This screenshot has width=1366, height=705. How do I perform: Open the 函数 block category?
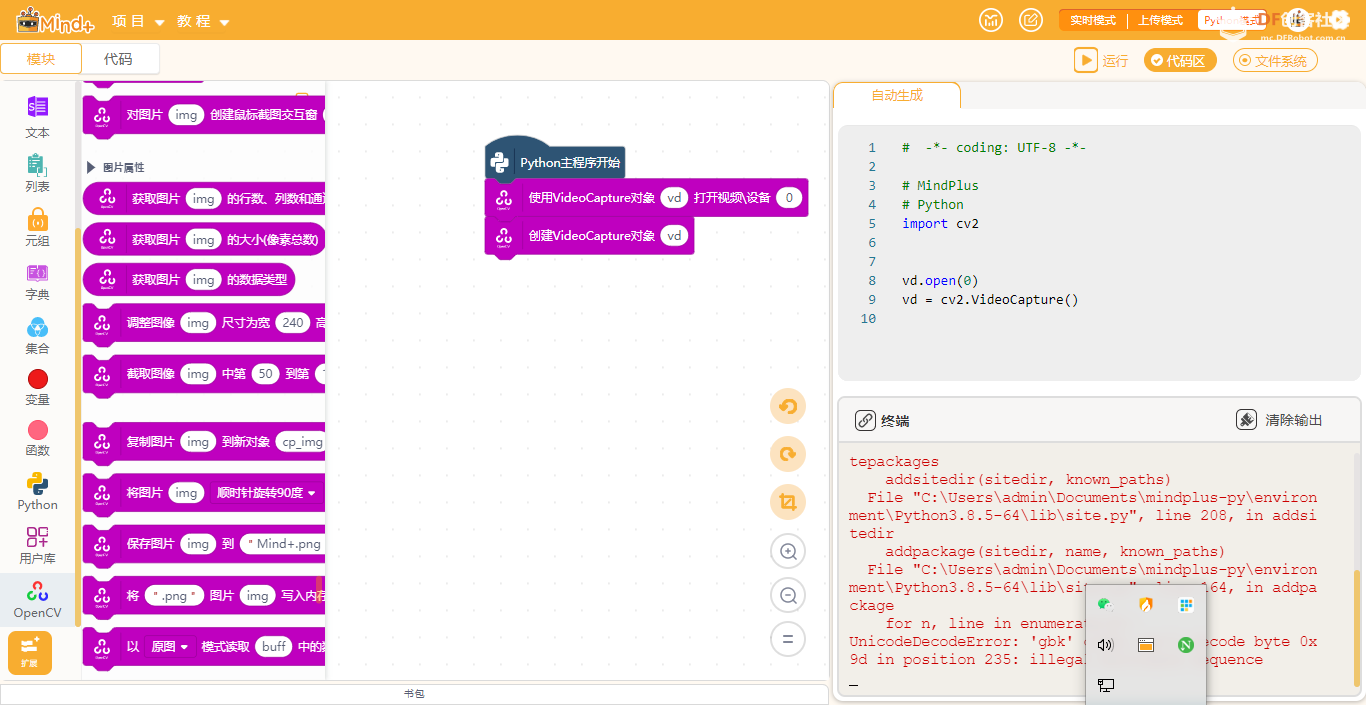click(37, 438)
